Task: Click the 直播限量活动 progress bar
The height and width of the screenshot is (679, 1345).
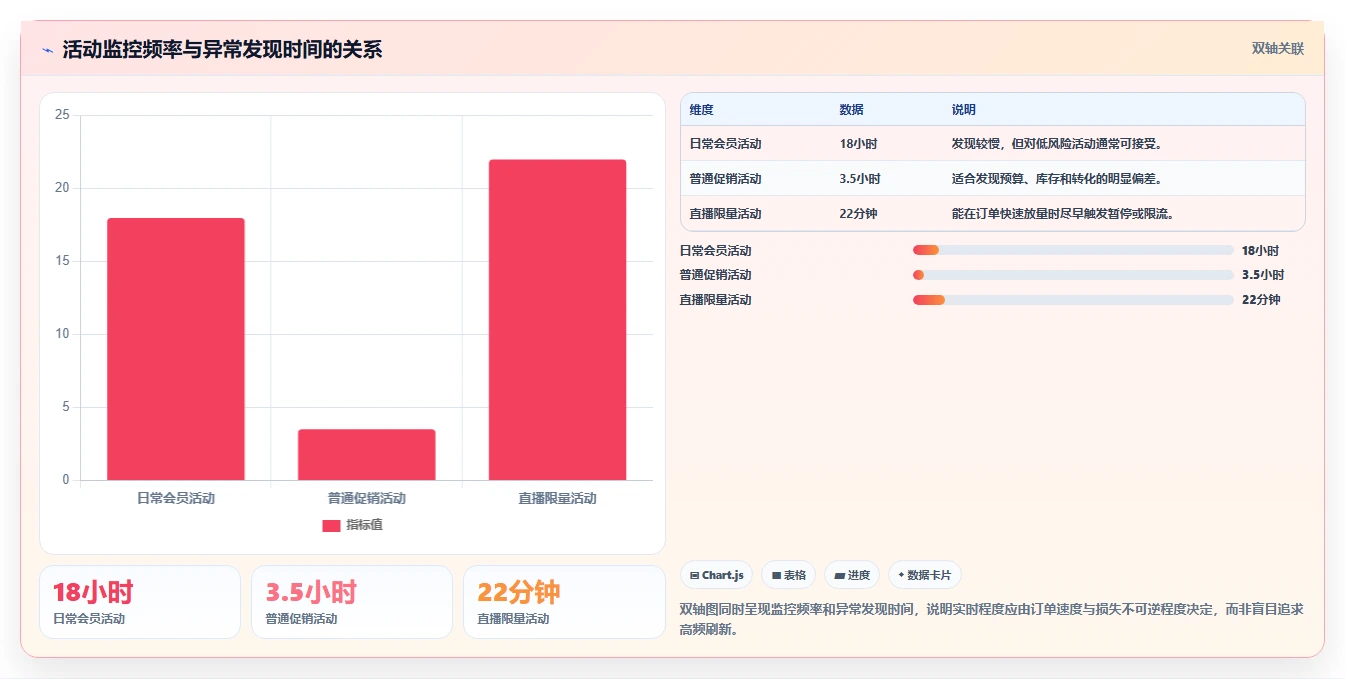Action: coord(1073,300)
